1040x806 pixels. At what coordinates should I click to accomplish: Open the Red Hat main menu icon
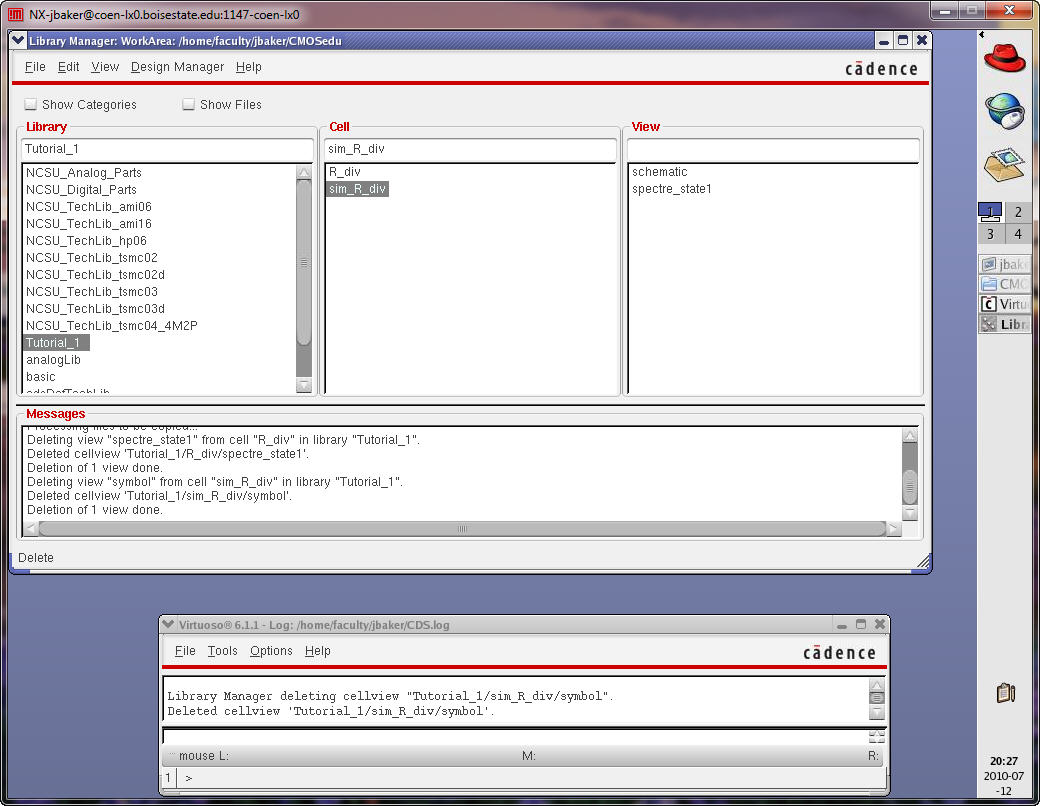[x=1005, y=55]
